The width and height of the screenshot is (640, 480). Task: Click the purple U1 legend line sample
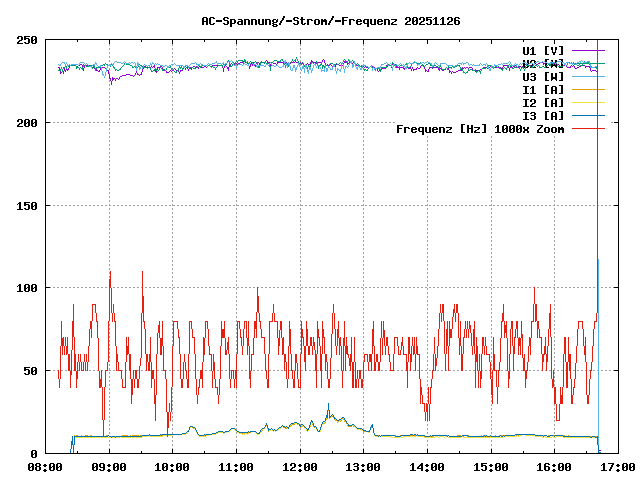588,50
